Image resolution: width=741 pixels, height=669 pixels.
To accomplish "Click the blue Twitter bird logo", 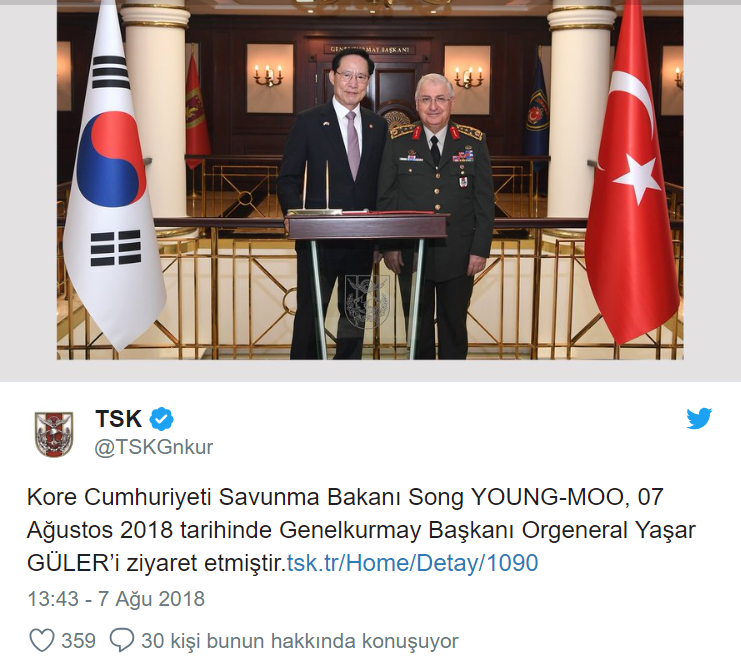I will click(x=699, y=418).
